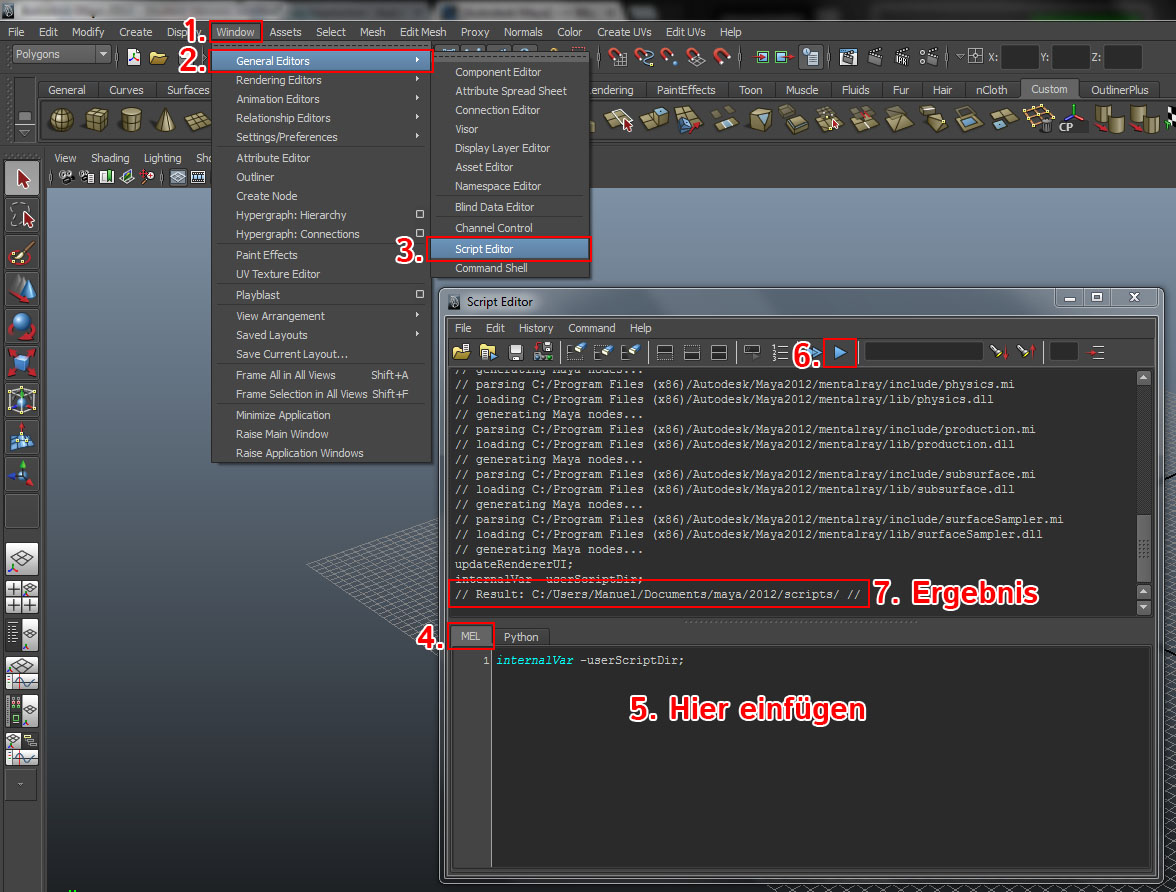Click the Execute play button in Script Editor
1176x892 pixels.
[x=840, y=352]
